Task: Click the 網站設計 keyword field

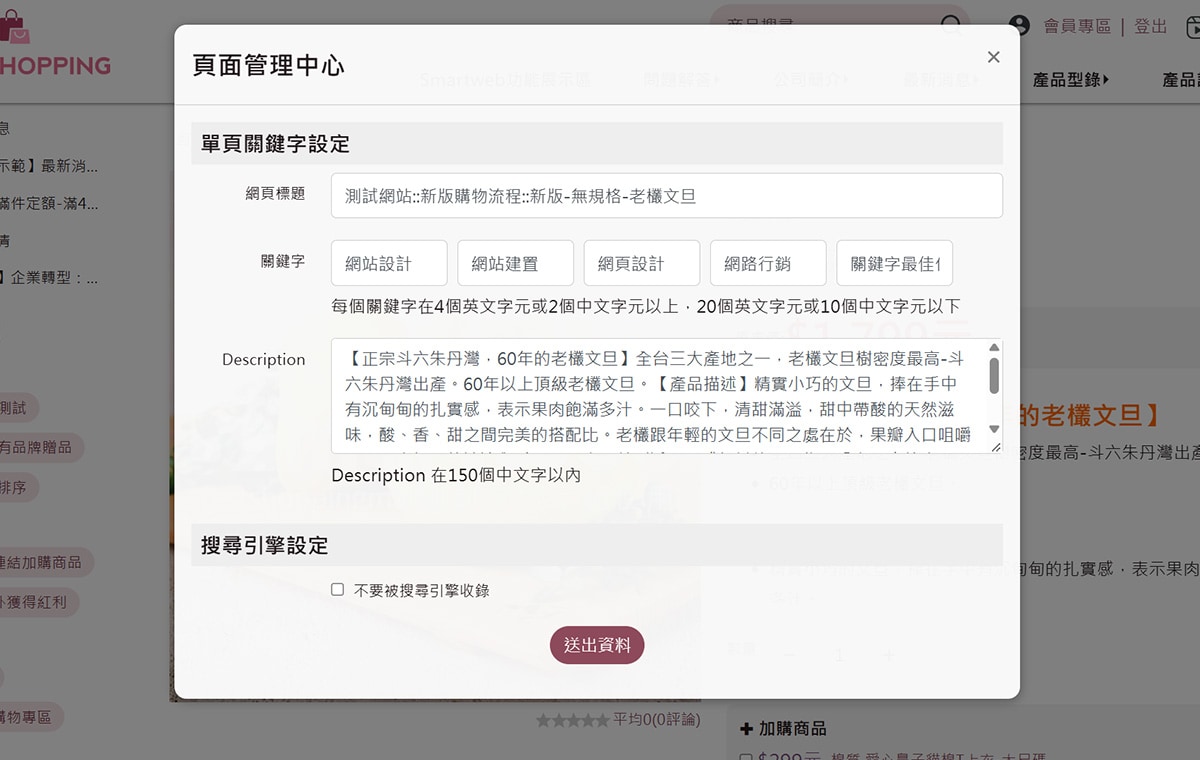Action: click(x=389, y=263)
